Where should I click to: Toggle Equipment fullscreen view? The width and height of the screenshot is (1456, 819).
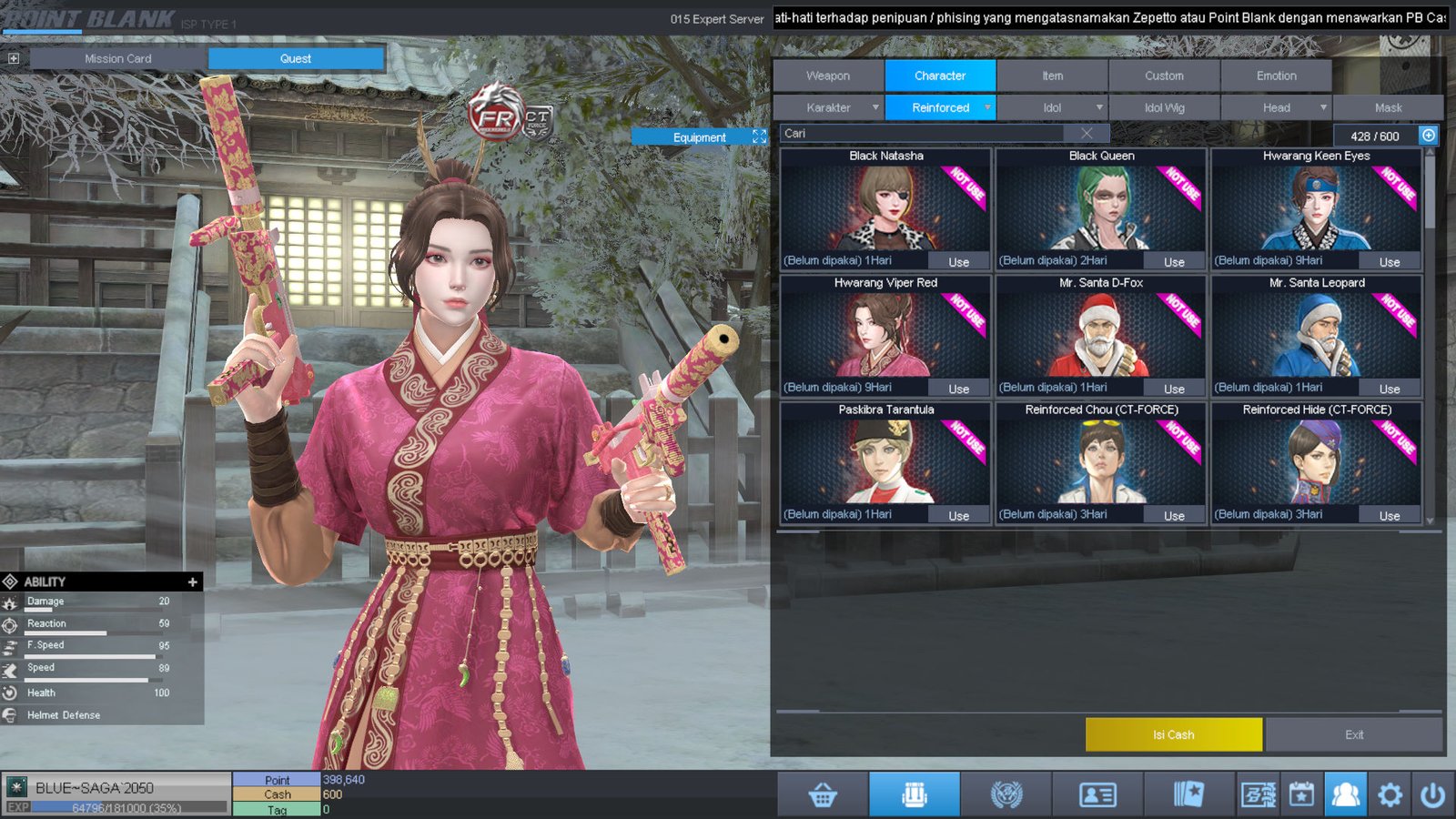pyautogui.click(x=759, y=136)
